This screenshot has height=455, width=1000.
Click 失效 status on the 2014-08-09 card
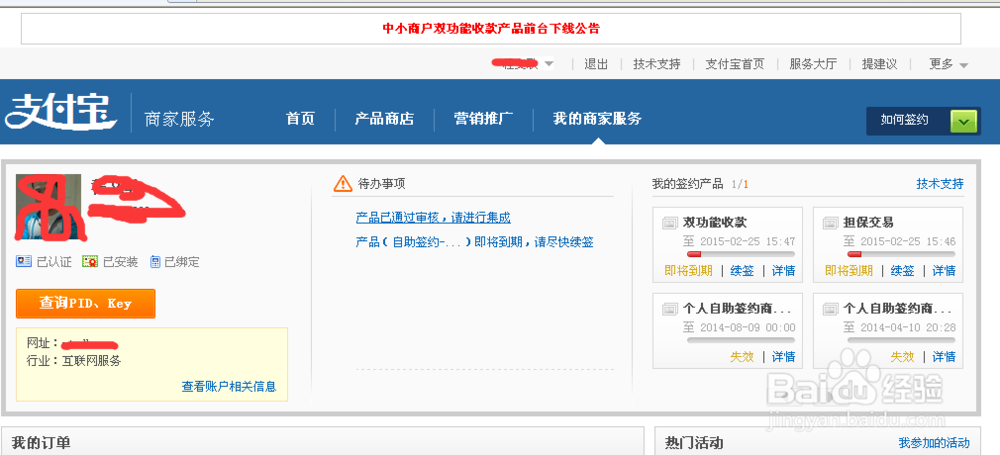[x=742, y=356]
